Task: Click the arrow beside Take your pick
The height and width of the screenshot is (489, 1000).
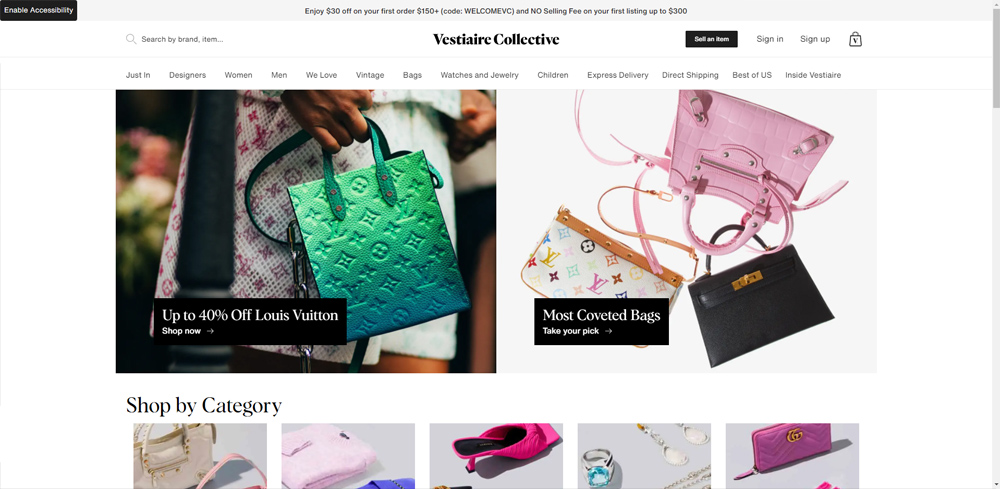Action: coord(608,331)
